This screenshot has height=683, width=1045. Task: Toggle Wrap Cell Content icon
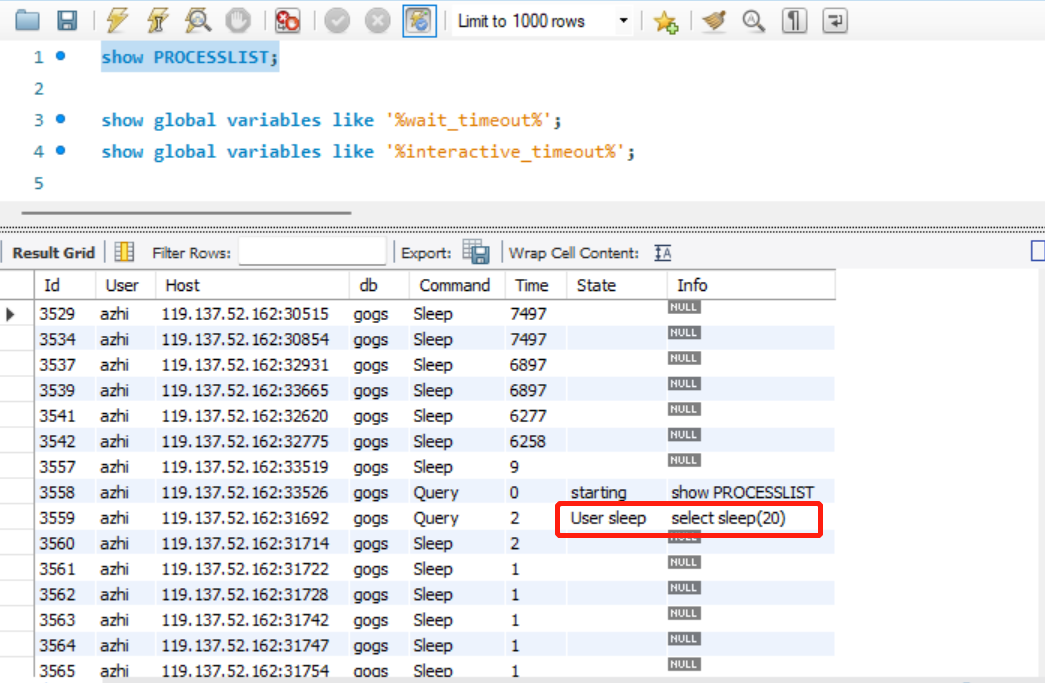(662, 253)
